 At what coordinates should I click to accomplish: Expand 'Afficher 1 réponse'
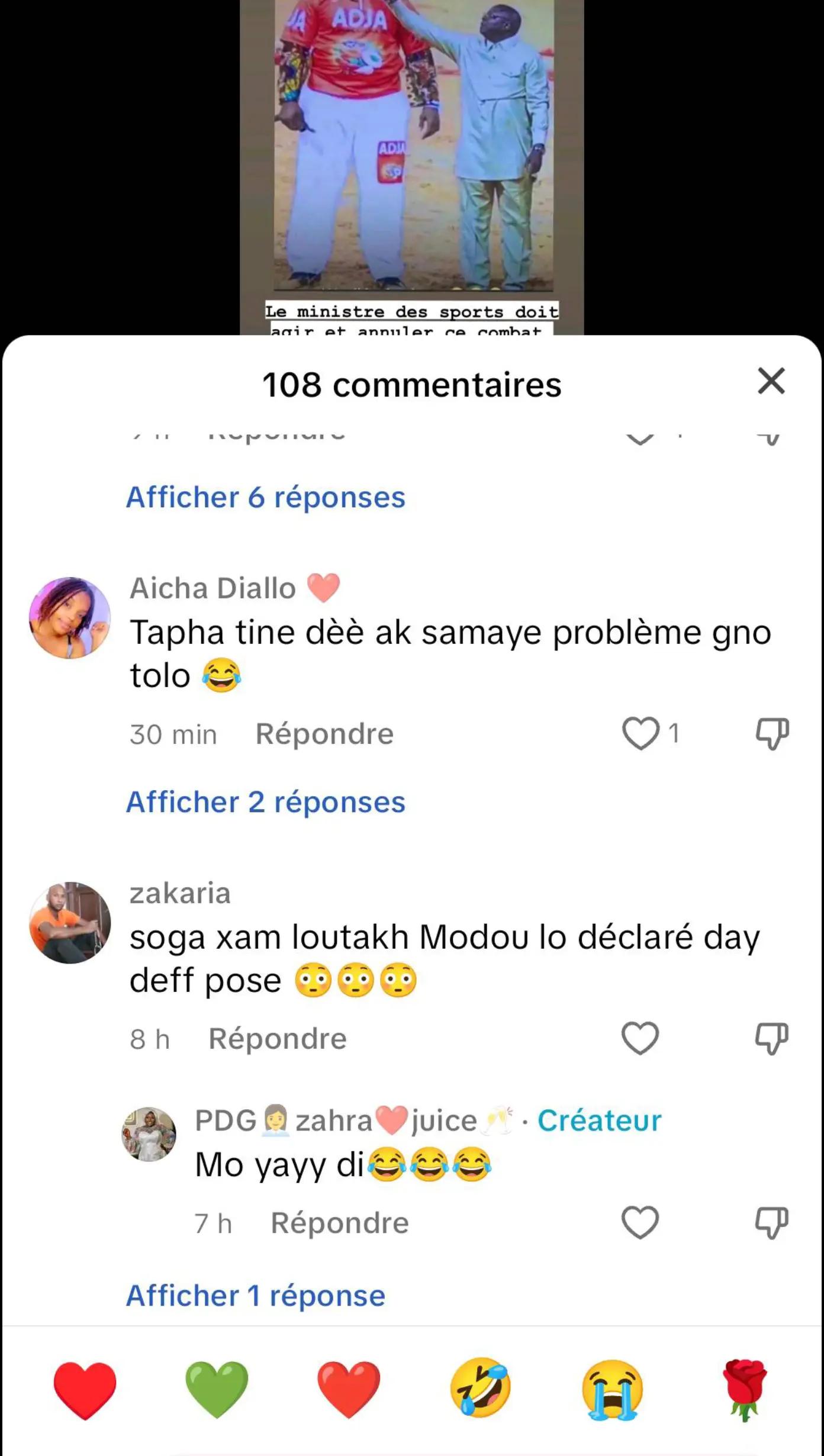tap(256, 1296)
